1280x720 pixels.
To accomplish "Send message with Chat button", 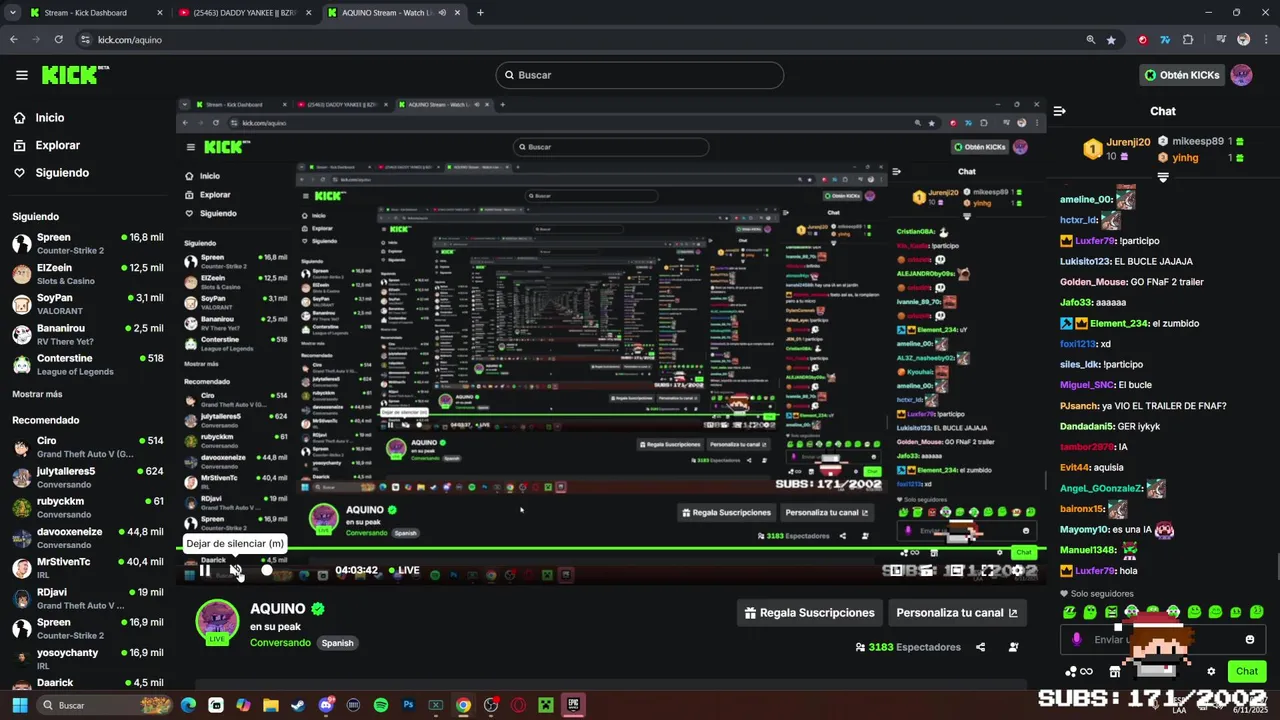I will pyautogui.click(x=1246, y=671).
